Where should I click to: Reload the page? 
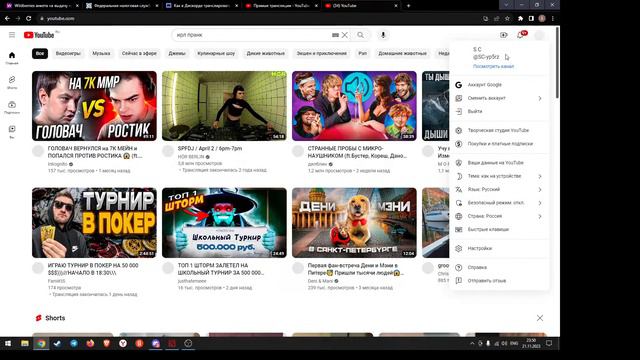pos(29,18)
